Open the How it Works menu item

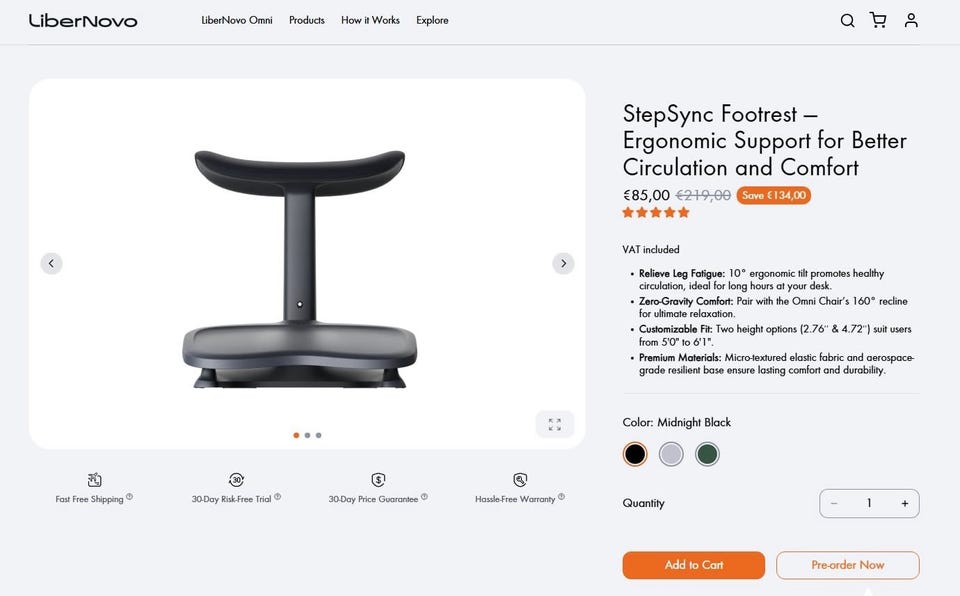[370, 20]
